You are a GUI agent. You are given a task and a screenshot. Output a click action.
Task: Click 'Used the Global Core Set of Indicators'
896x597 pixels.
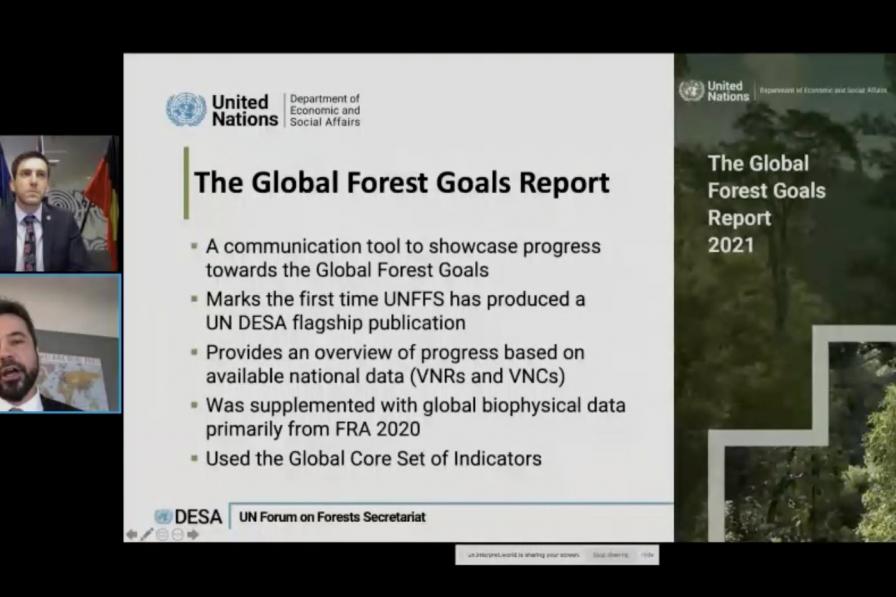[374, 459]
